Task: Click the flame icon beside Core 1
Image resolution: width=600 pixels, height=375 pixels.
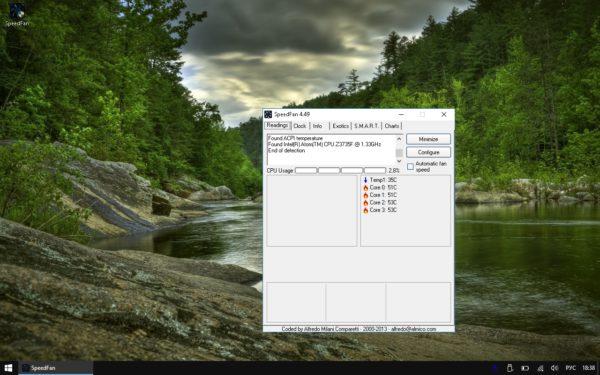Action: click(x=365, y=195)
